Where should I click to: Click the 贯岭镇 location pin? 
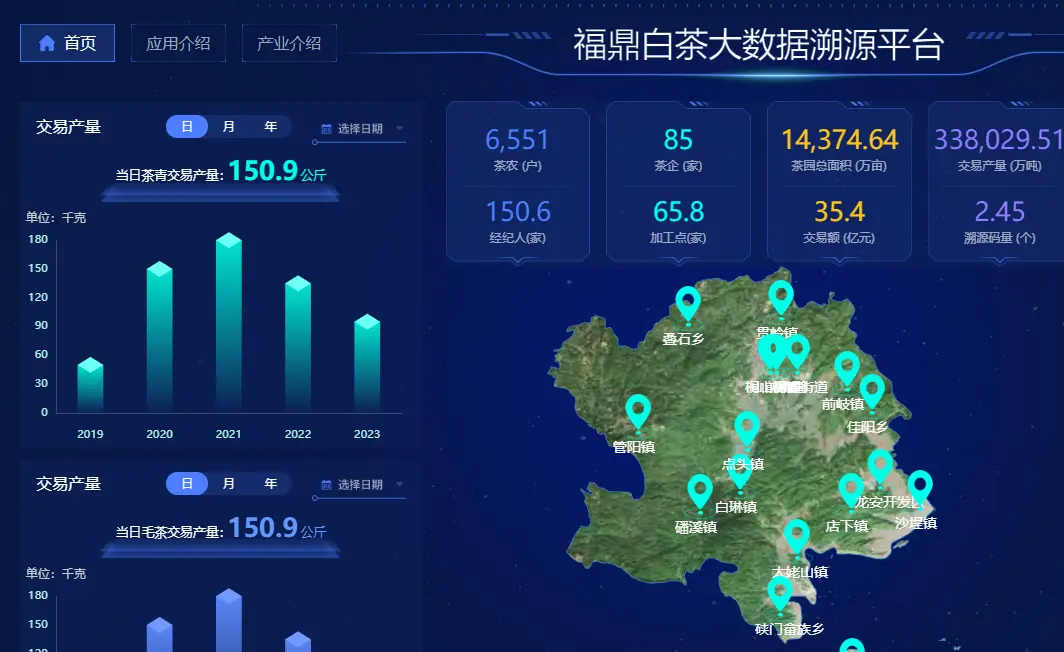click(781, 297)
